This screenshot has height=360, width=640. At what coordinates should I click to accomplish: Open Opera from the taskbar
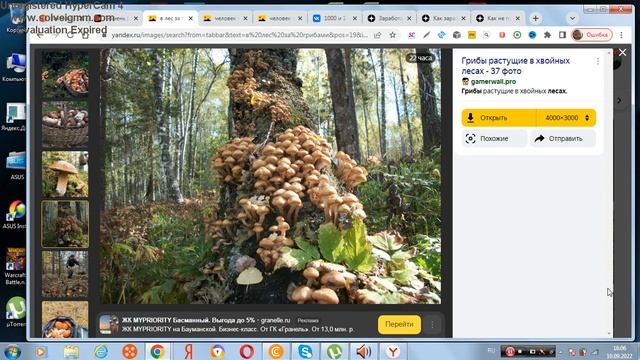pyautogui.click(x=247, y=351)
